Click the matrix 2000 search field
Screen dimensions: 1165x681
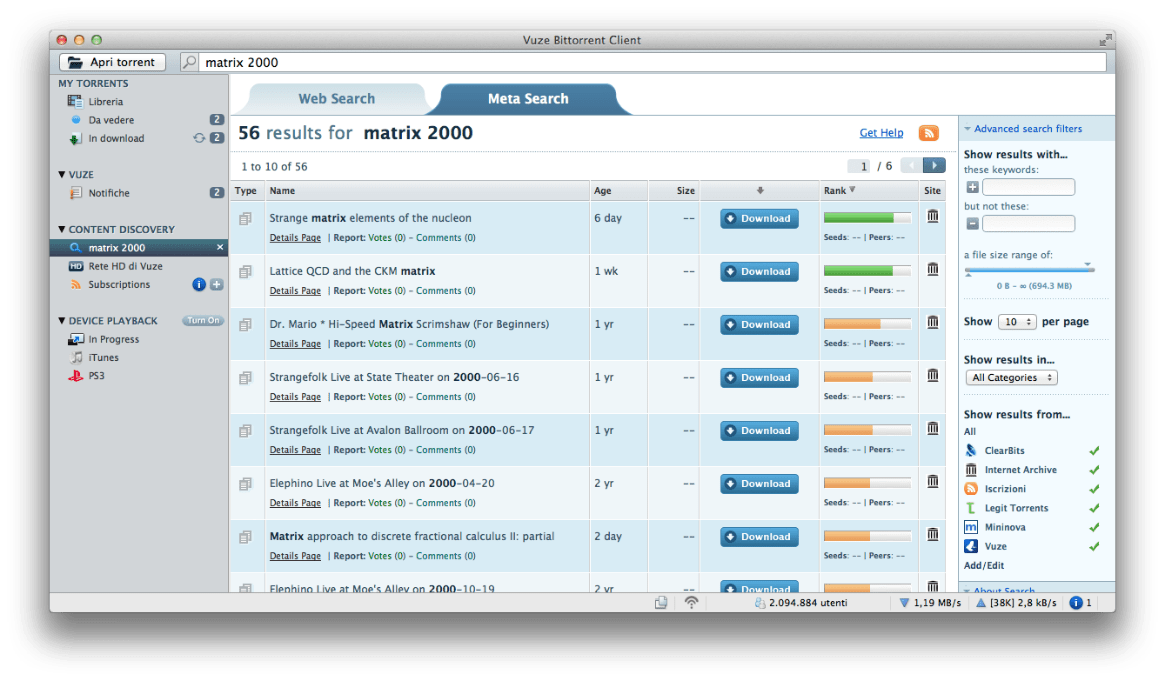point(653,62)
